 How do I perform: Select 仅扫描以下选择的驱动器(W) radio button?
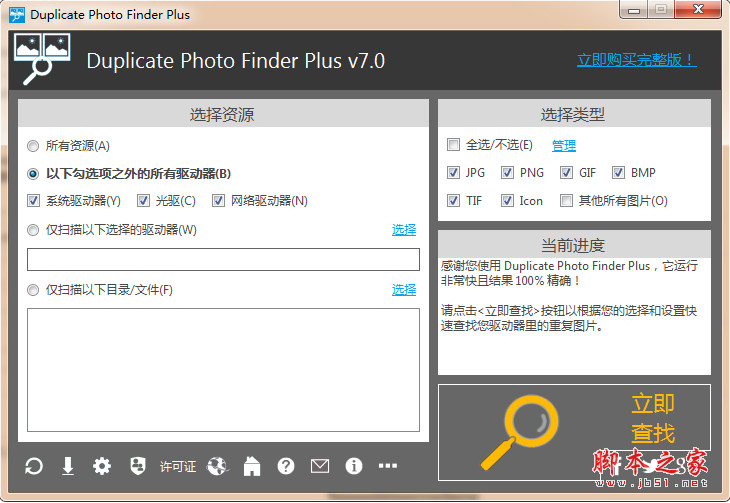tap(33, 230)
